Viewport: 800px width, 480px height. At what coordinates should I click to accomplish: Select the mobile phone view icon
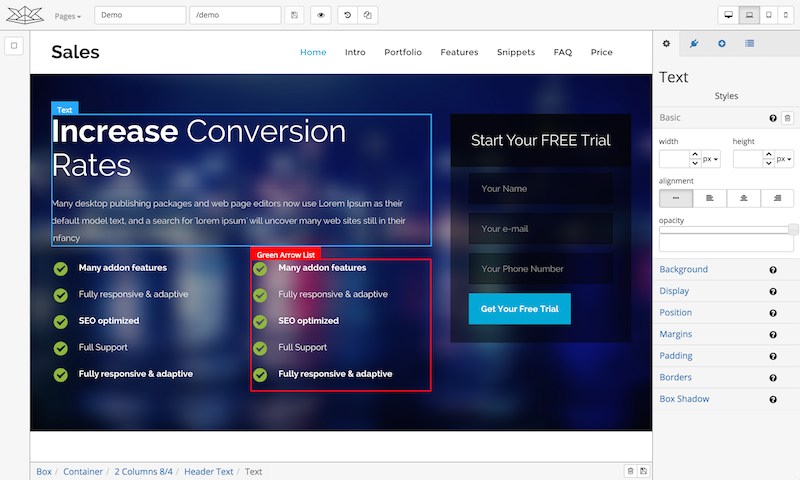coord(785,16)
